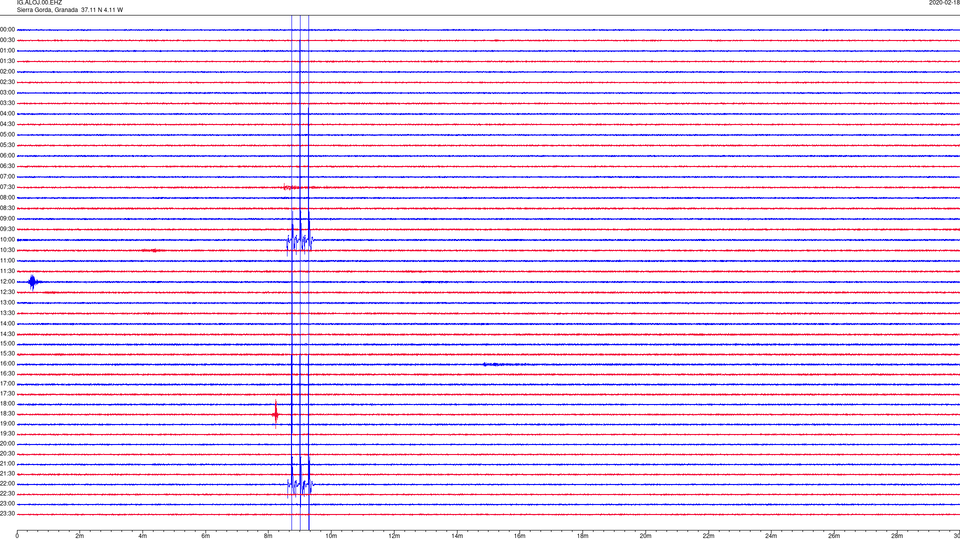
Task: Select the 11:00 trace time label
Action: [x=7, y=260]
